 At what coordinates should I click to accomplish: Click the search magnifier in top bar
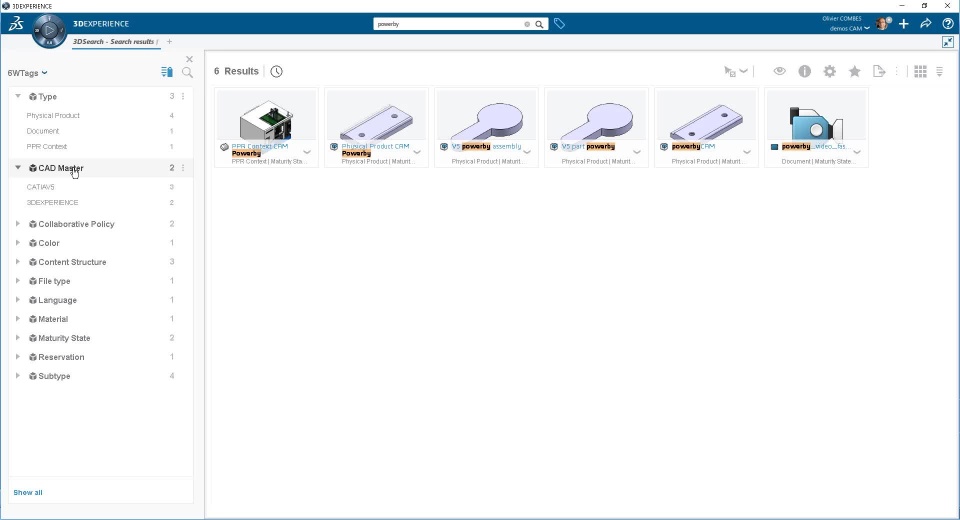539,24
